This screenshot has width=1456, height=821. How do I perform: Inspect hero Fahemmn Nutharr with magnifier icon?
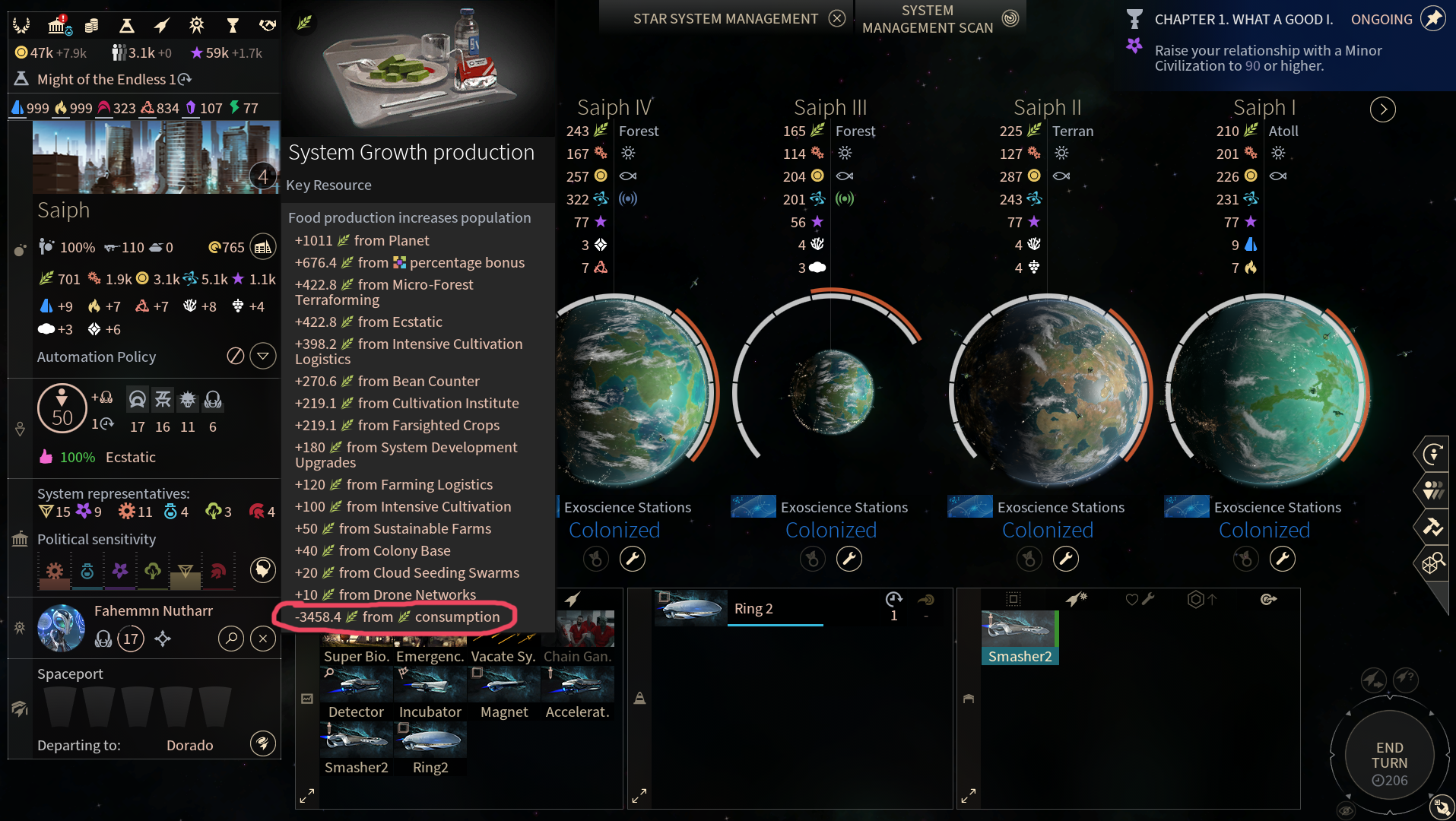coord(231,639)
